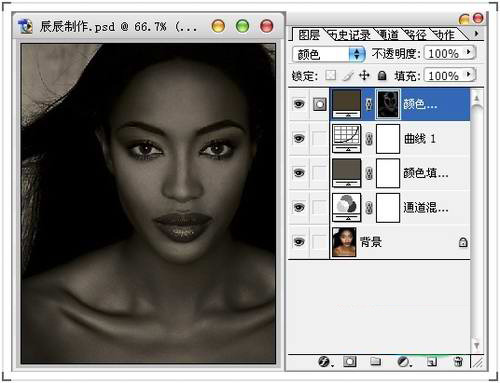Open the layers panel flyout menu arrow
This screenshot has height=383, width=500.
(x=477, y=34)
